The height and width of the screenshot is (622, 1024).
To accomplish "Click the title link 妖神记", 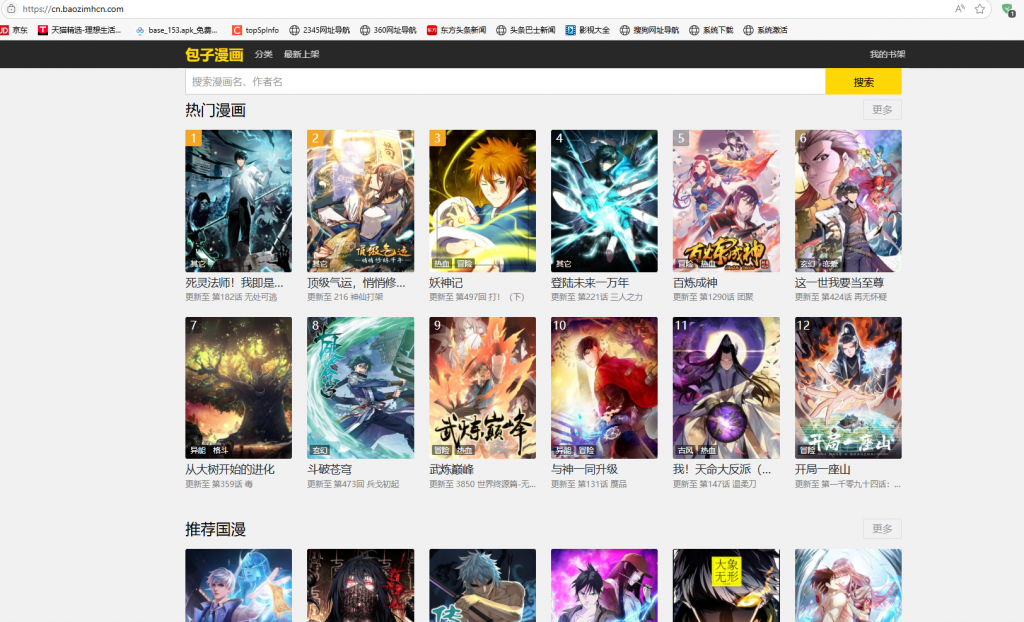I will (x=446, y=283).
